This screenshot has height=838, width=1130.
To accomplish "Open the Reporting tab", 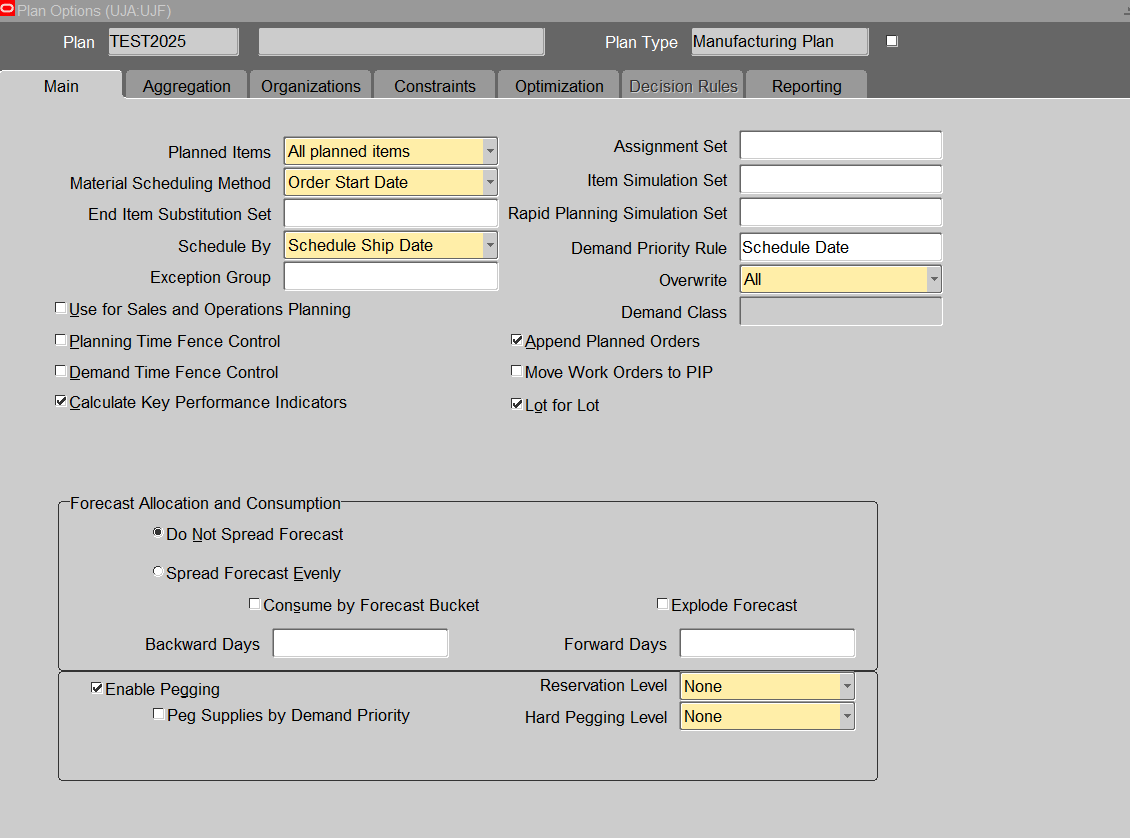I will [x=806, y=86].
